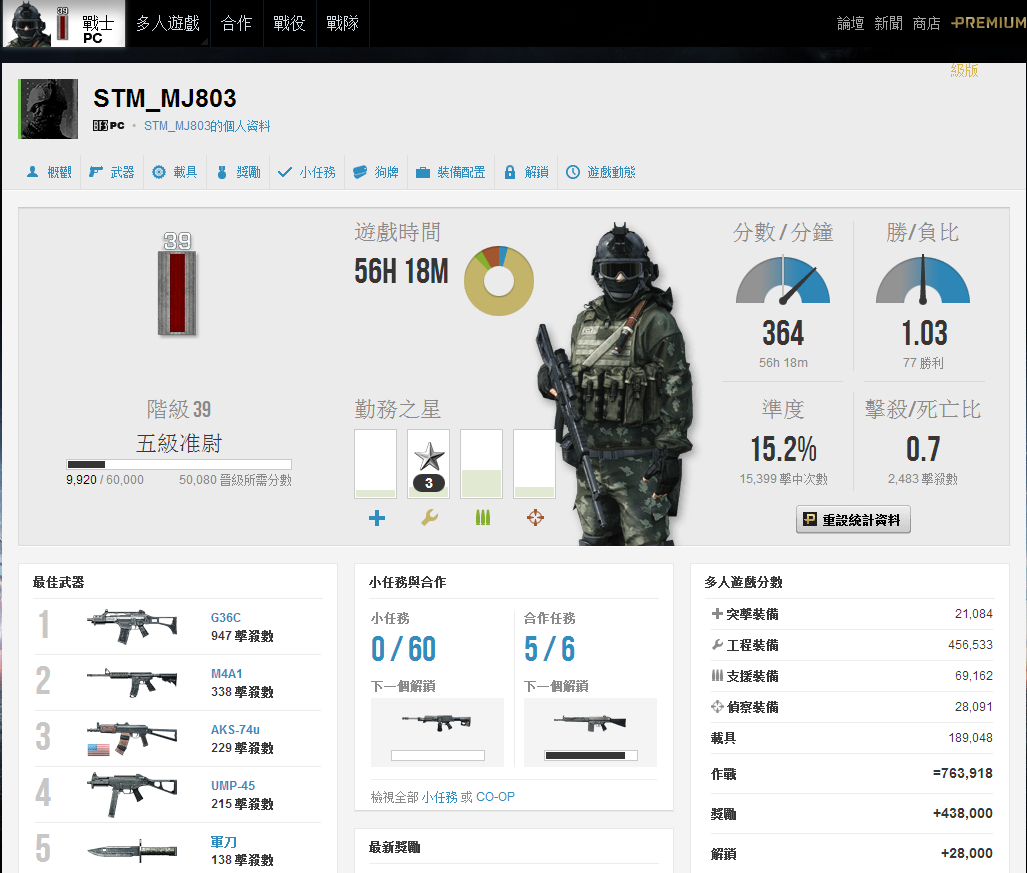Open the 軍刀 knife link

click(x=223, y=842)
